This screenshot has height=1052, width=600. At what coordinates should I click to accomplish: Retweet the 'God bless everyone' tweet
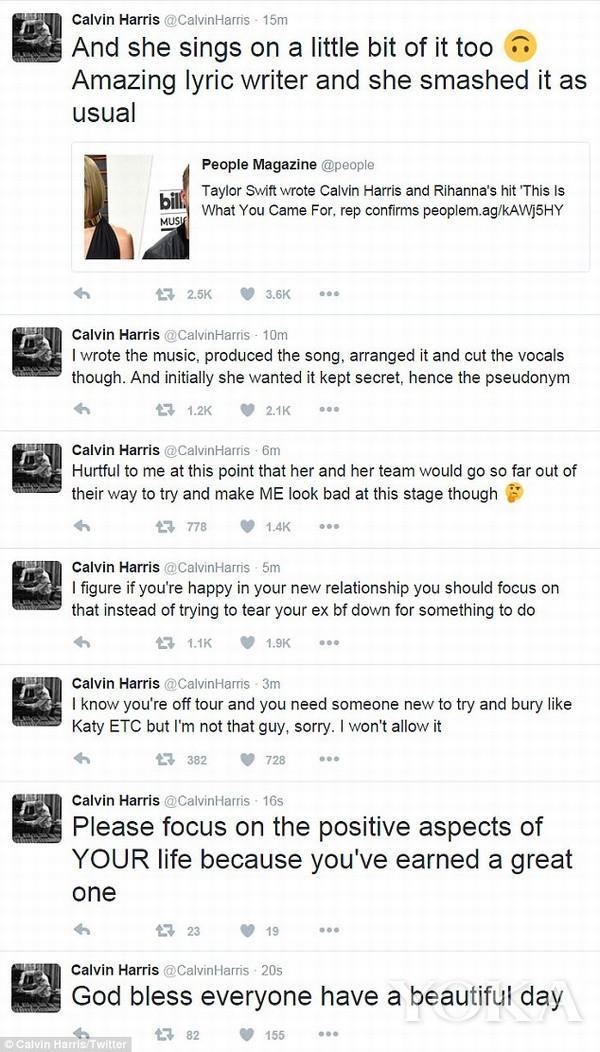point(165,1035)
